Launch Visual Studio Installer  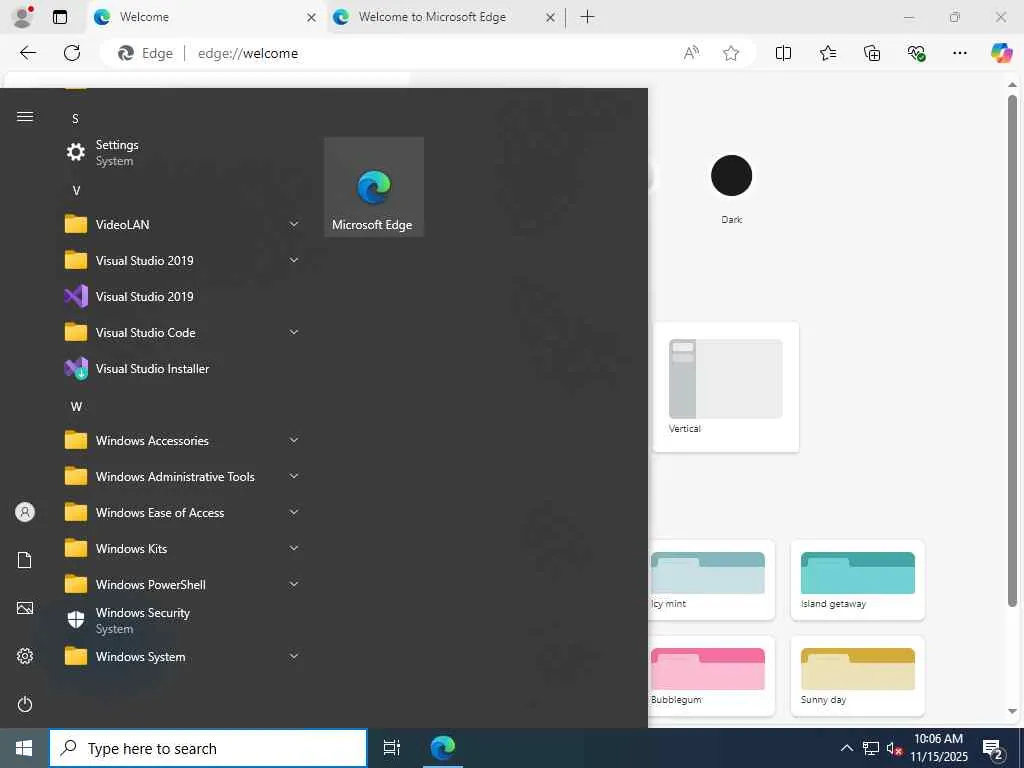[x=183, y=368]
